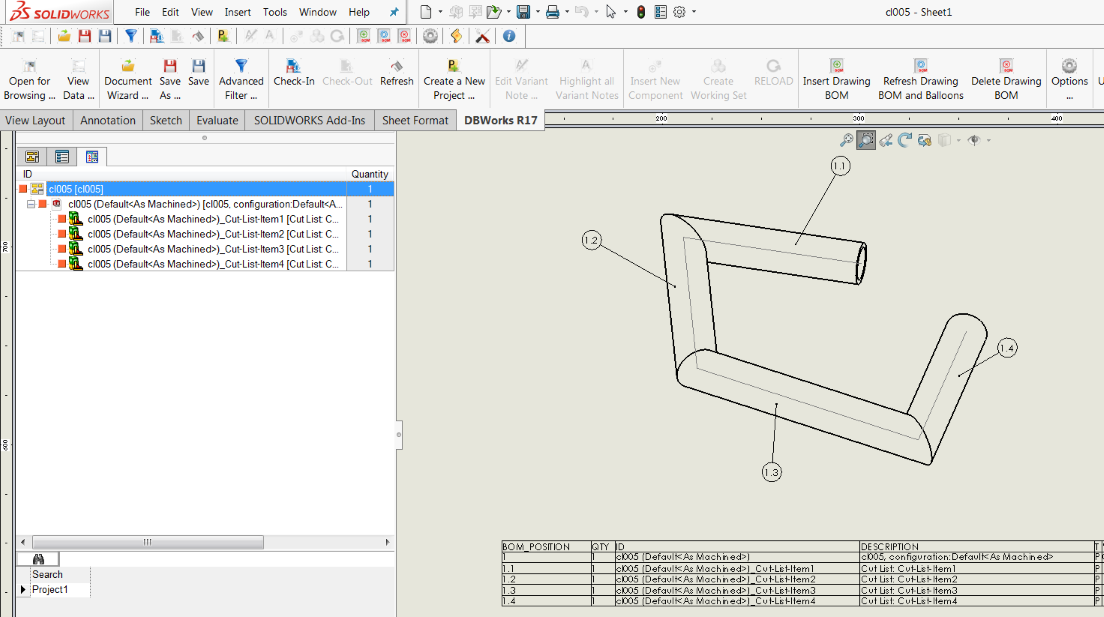Switch to the Annotation tab

(x=108, y=120)
